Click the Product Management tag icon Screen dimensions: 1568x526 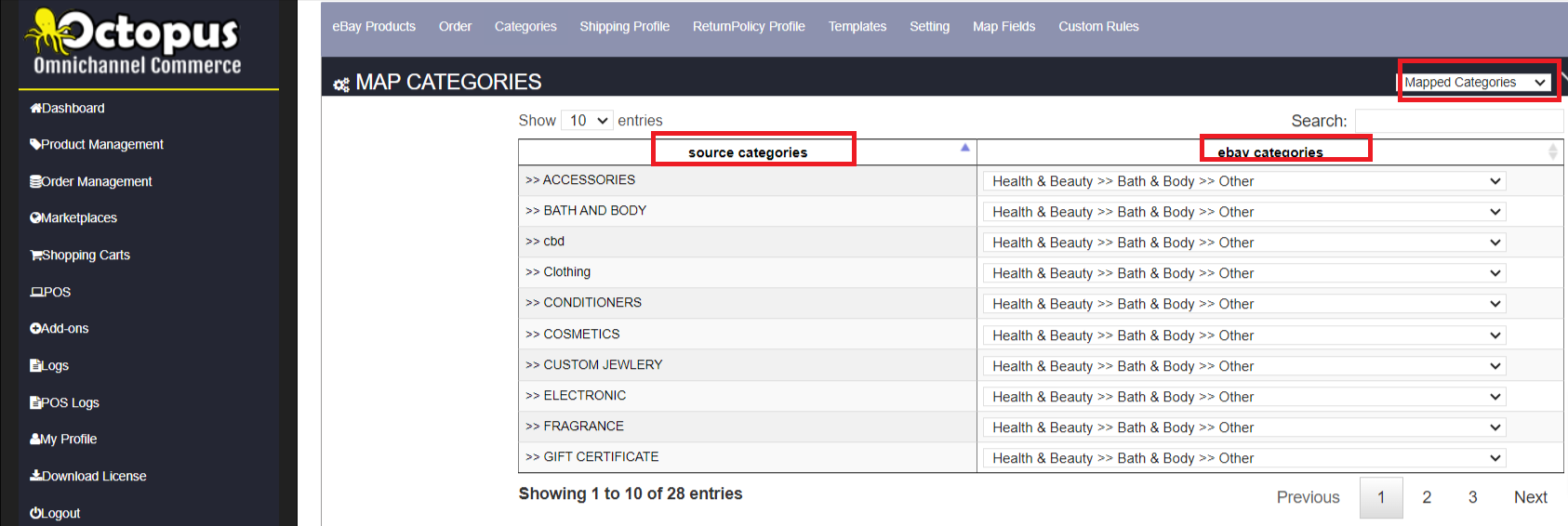(35, 144)
